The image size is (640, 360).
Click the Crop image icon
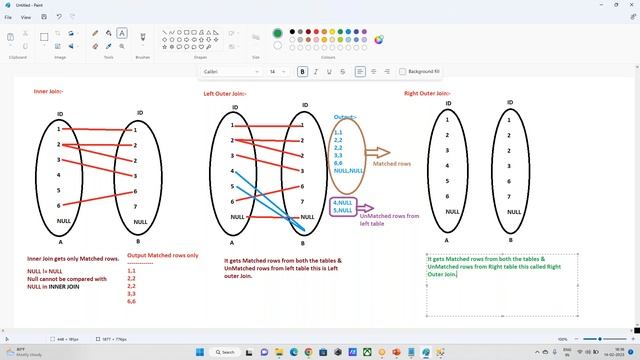[58, 33]
